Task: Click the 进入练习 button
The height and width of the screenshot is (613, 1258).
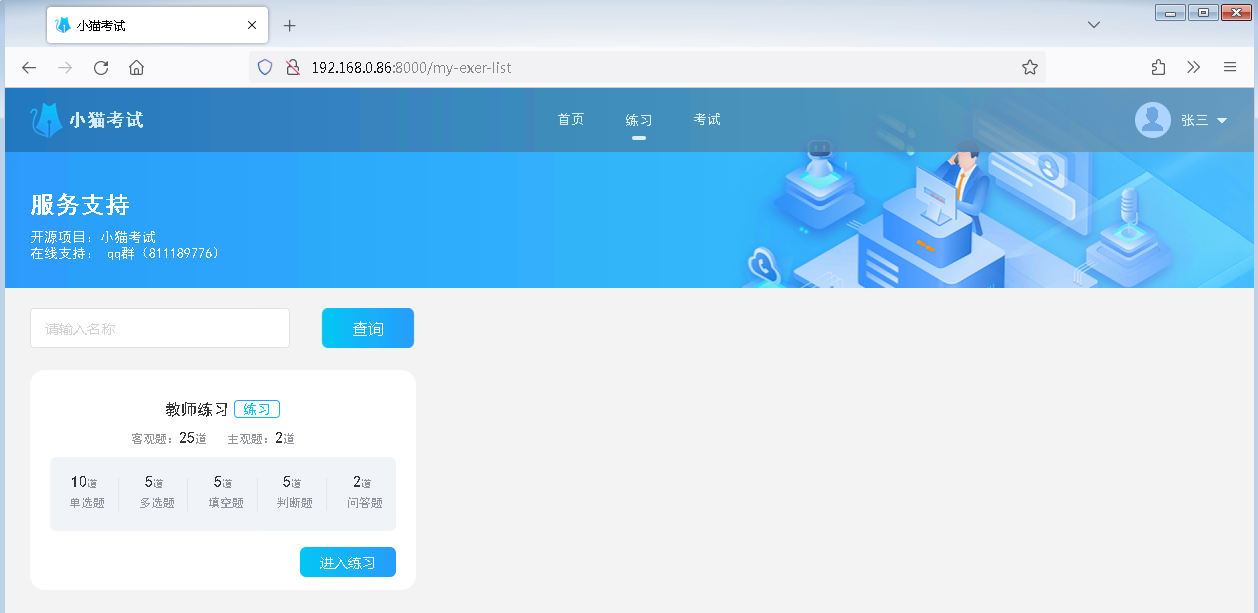Action: tap(347, 562)
